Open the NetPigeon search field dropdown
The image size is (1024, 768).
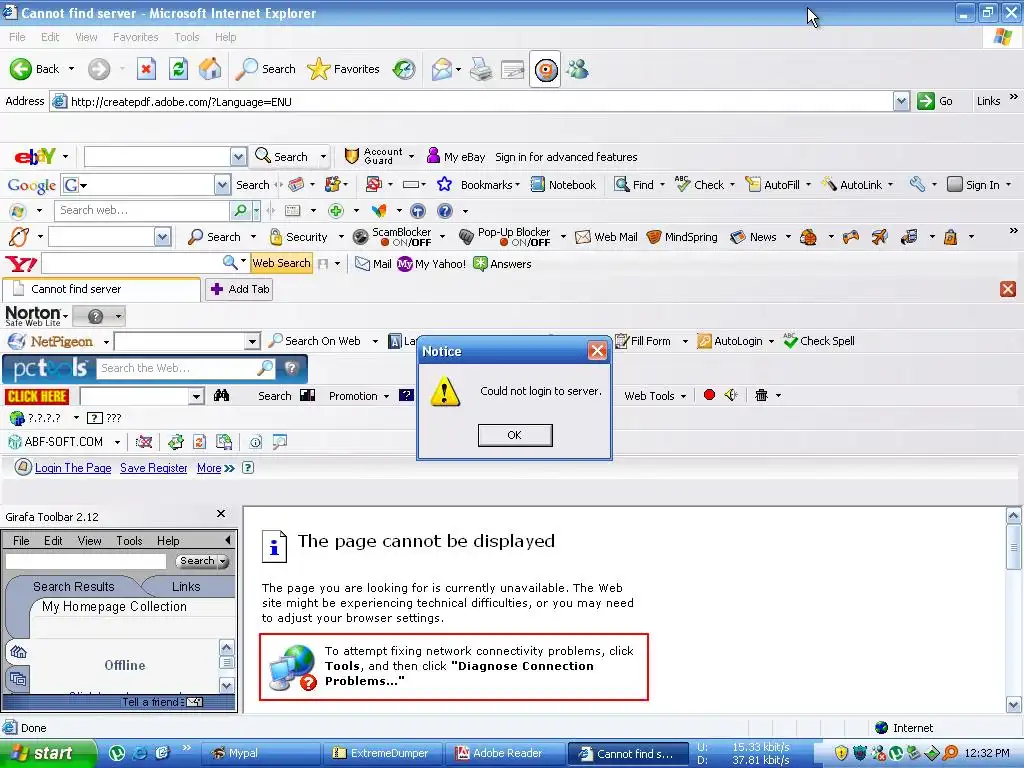coord(252,341)
